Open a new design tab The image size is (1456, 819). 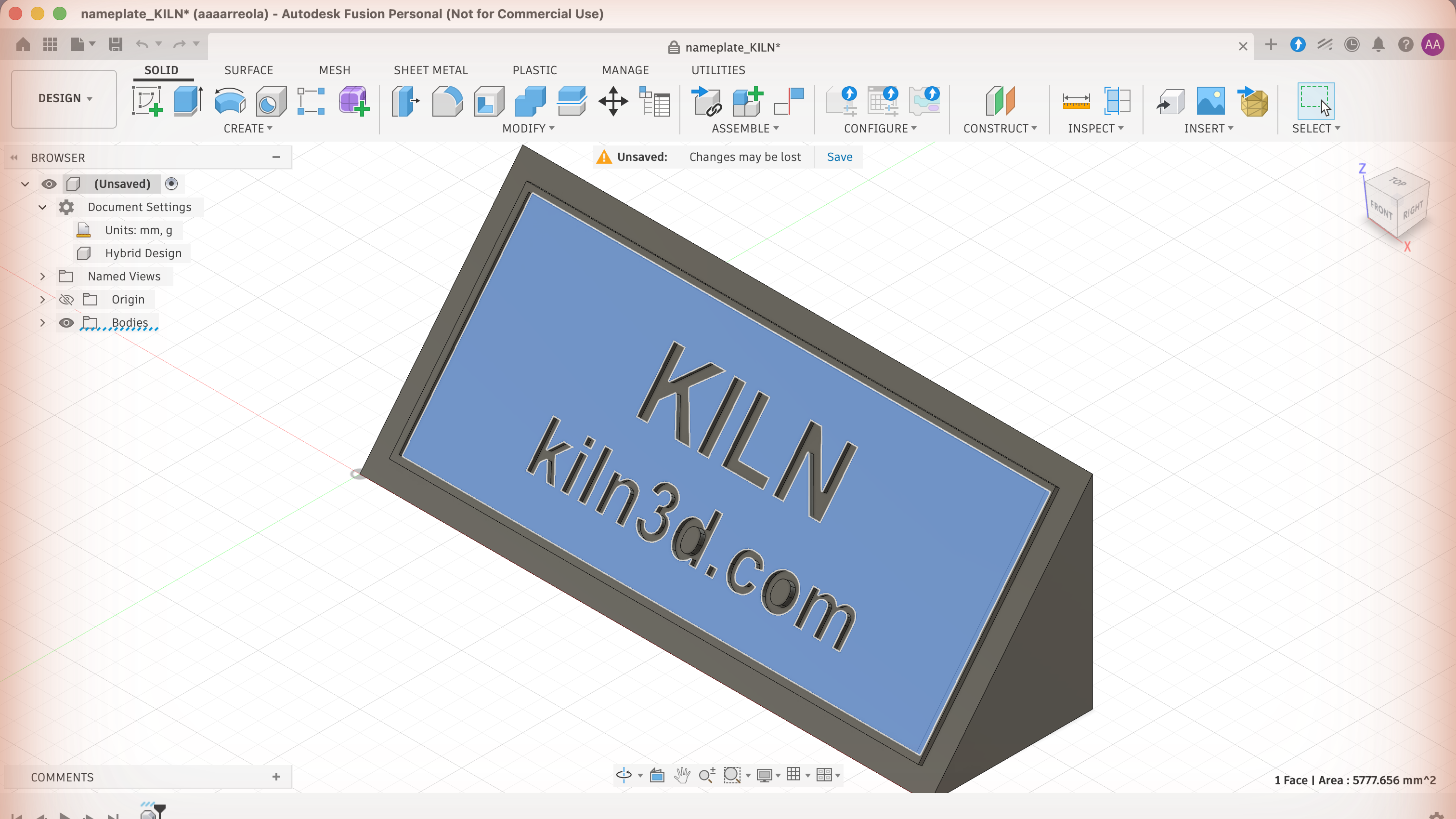1271,44
